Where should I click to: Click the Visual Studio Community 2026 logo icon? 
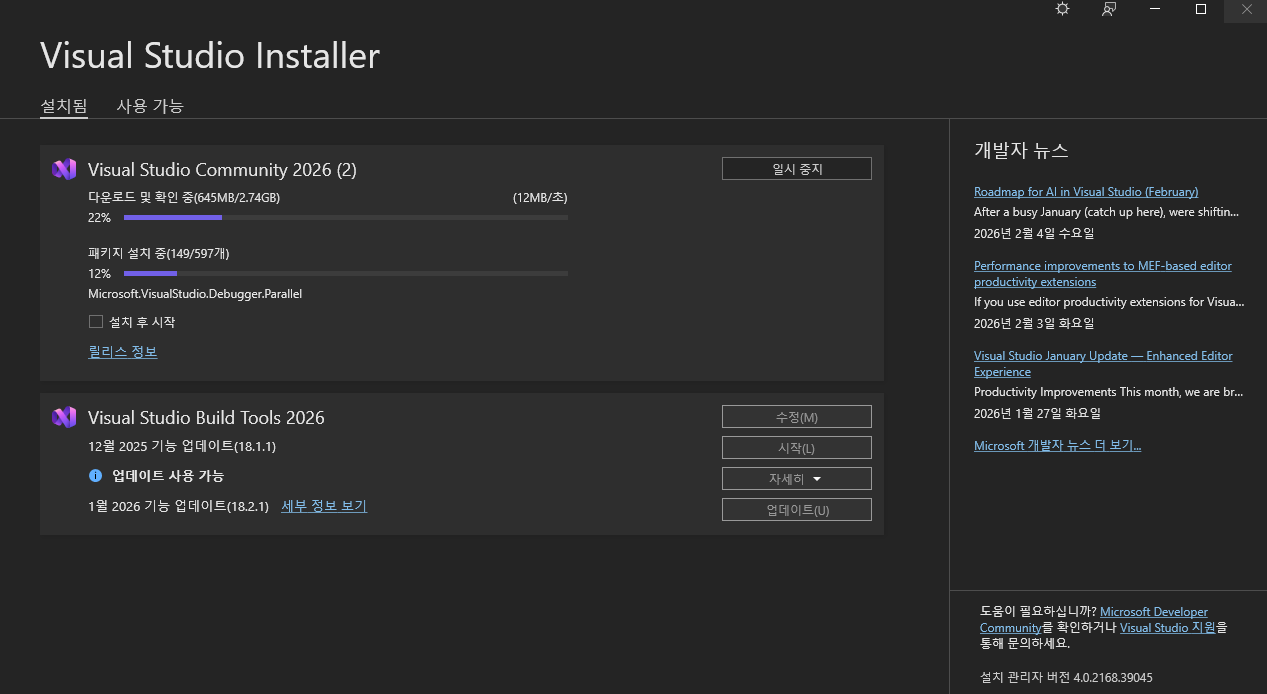(64, 170)
